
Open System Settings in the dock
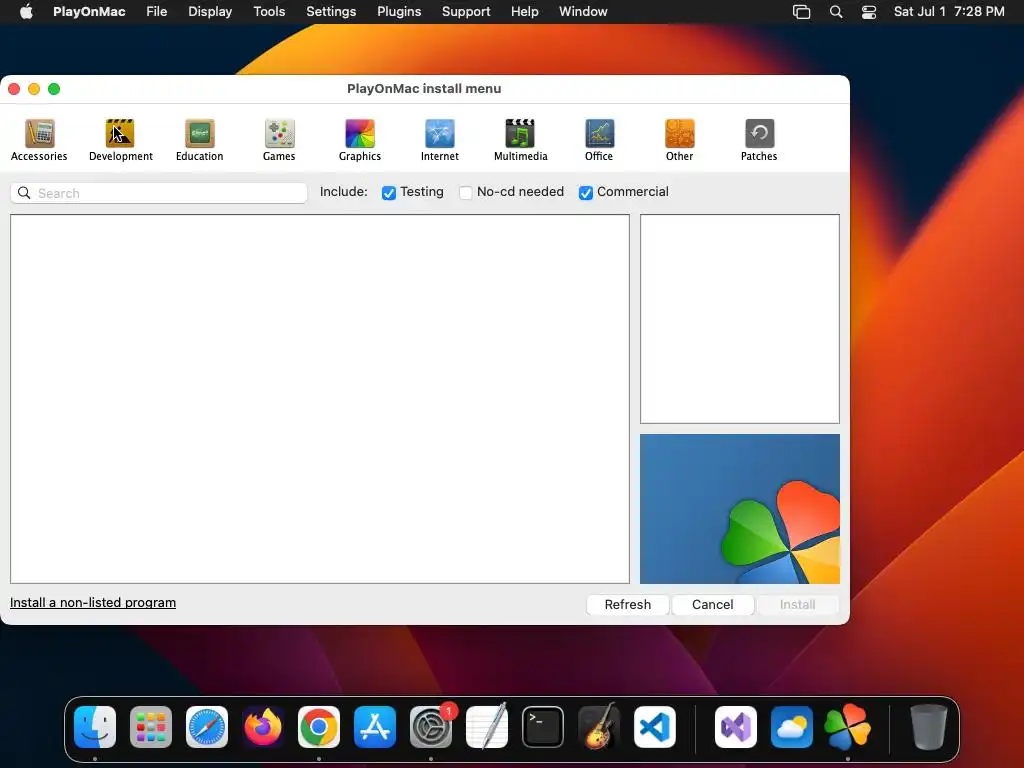(431, 727)
